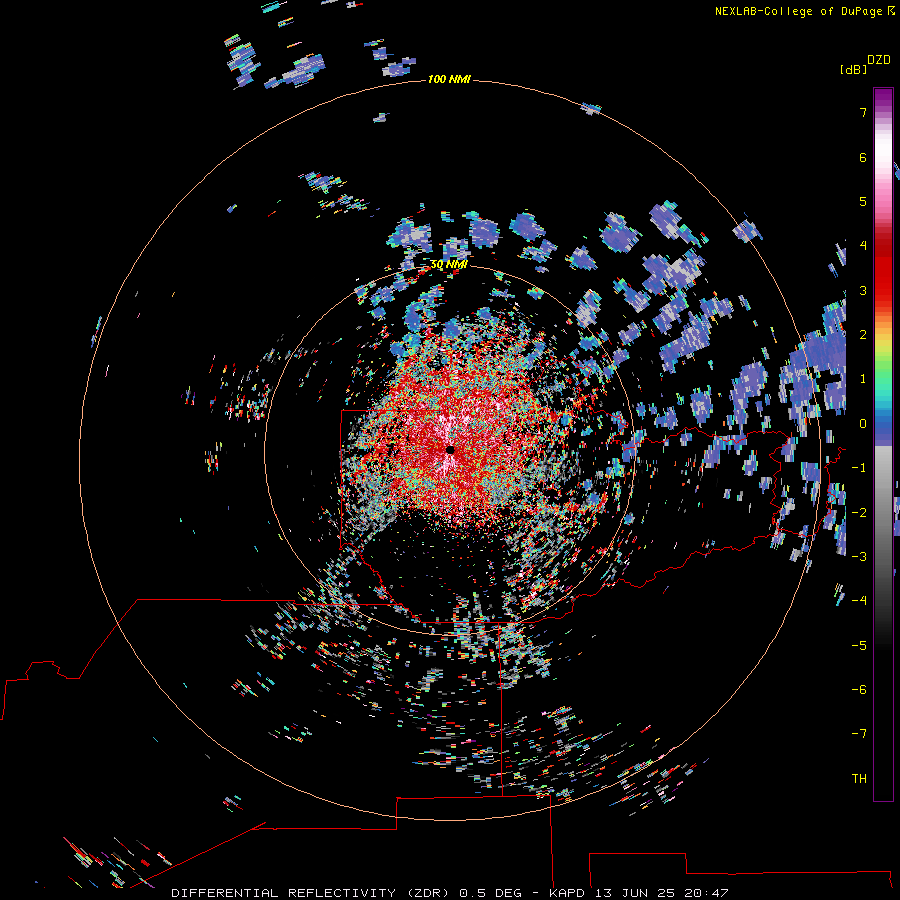Click the '4' value on the color scale
This screenshot has width=900, height=900.
(x=863, y=246)
